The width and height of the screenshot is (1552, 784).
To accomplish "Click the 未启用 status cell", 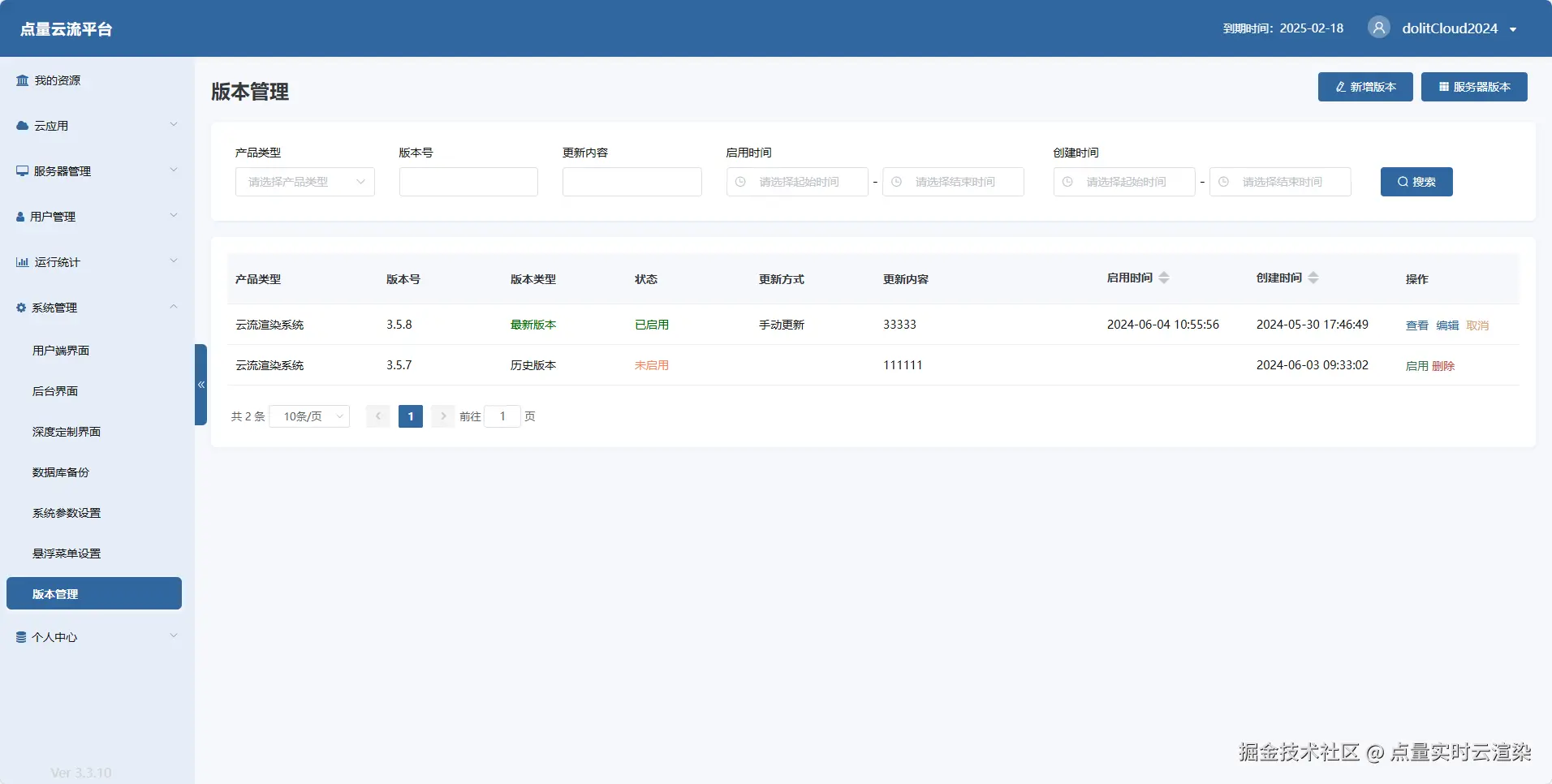I will coord(652,365).
